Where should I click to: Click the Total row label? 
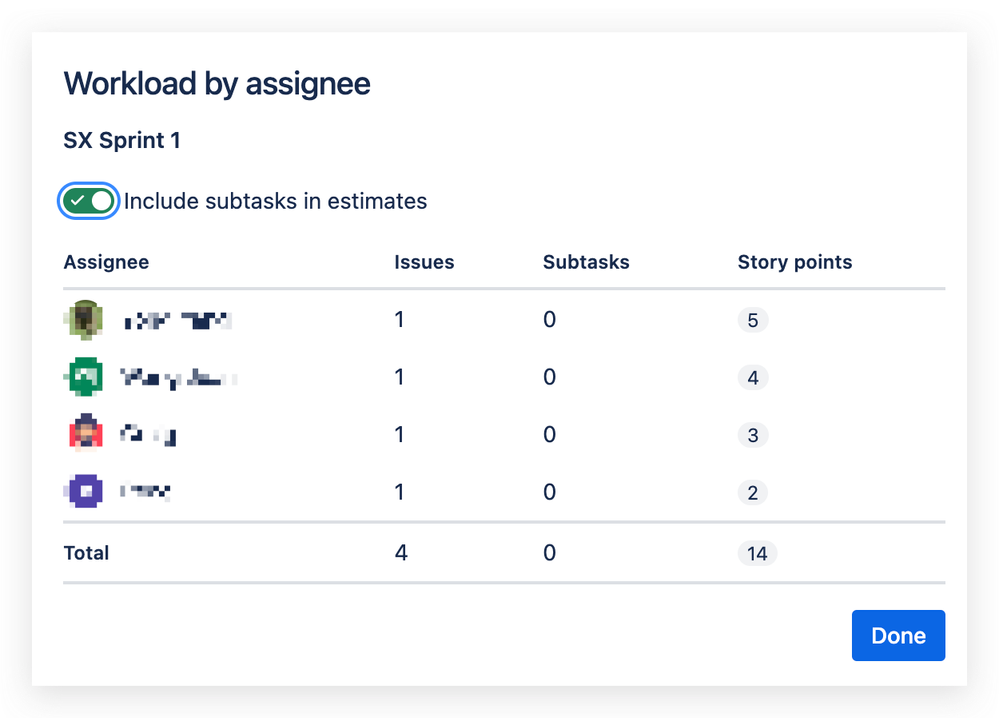(87, 552)
